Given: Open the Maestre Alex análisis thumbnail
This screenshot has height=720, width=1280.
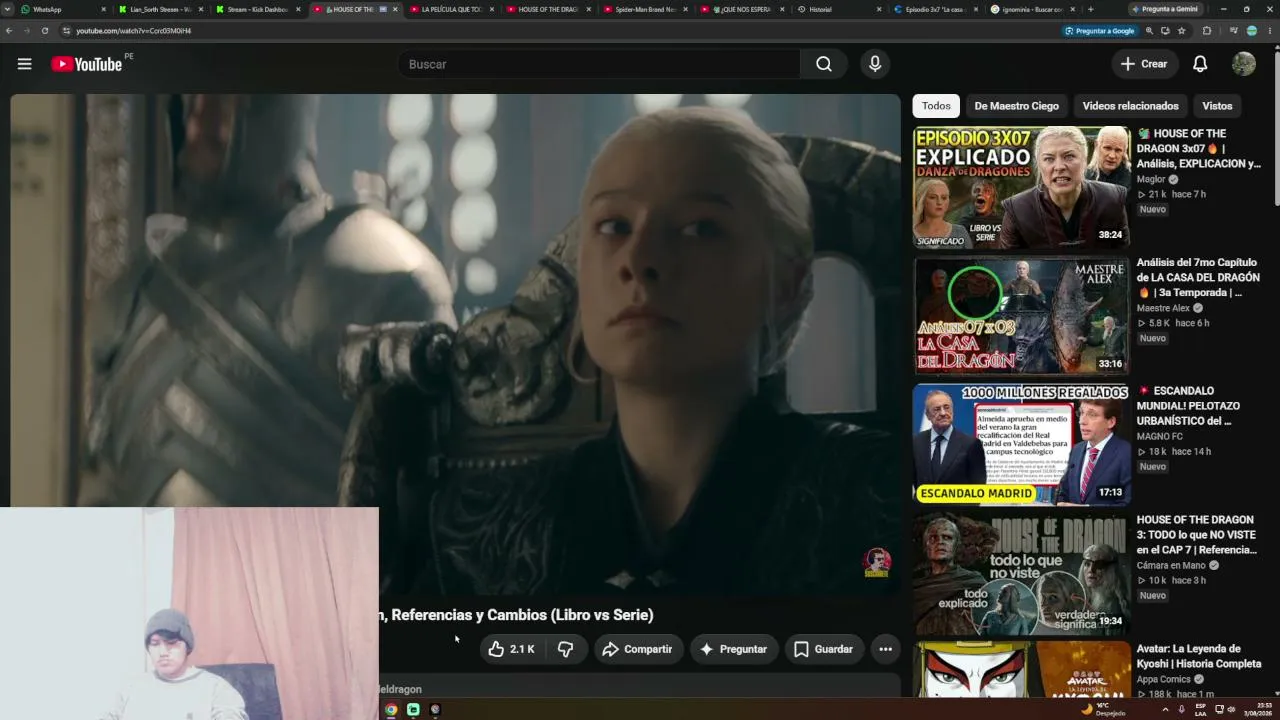Looking at the screenshot, I should coord(1021,316).
